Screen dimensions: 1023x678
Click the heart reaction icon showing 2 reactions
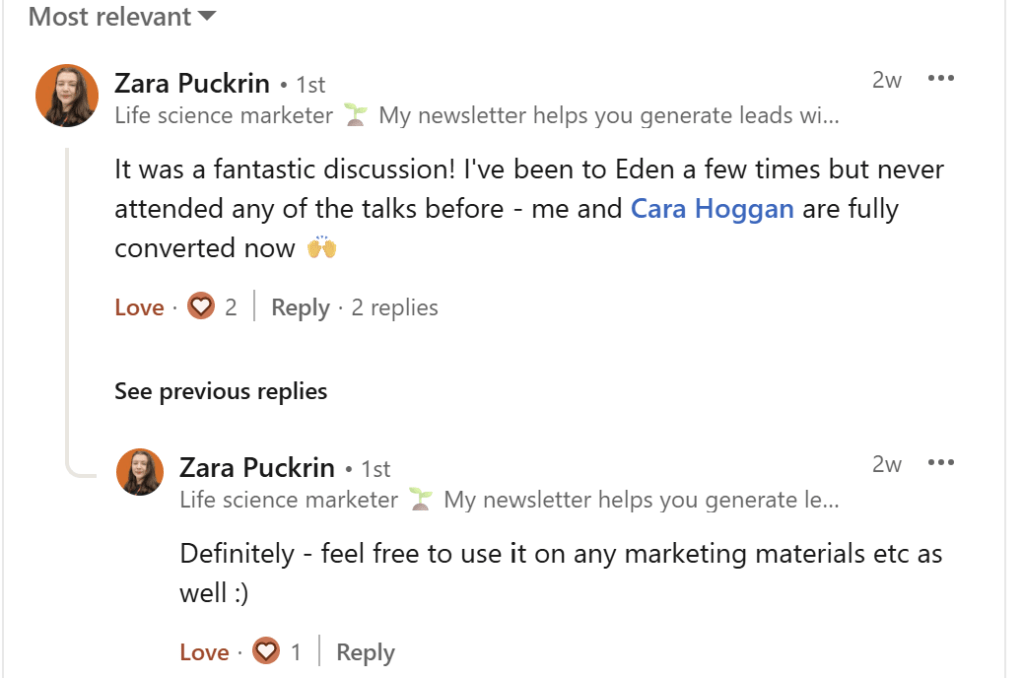point(202,307)
